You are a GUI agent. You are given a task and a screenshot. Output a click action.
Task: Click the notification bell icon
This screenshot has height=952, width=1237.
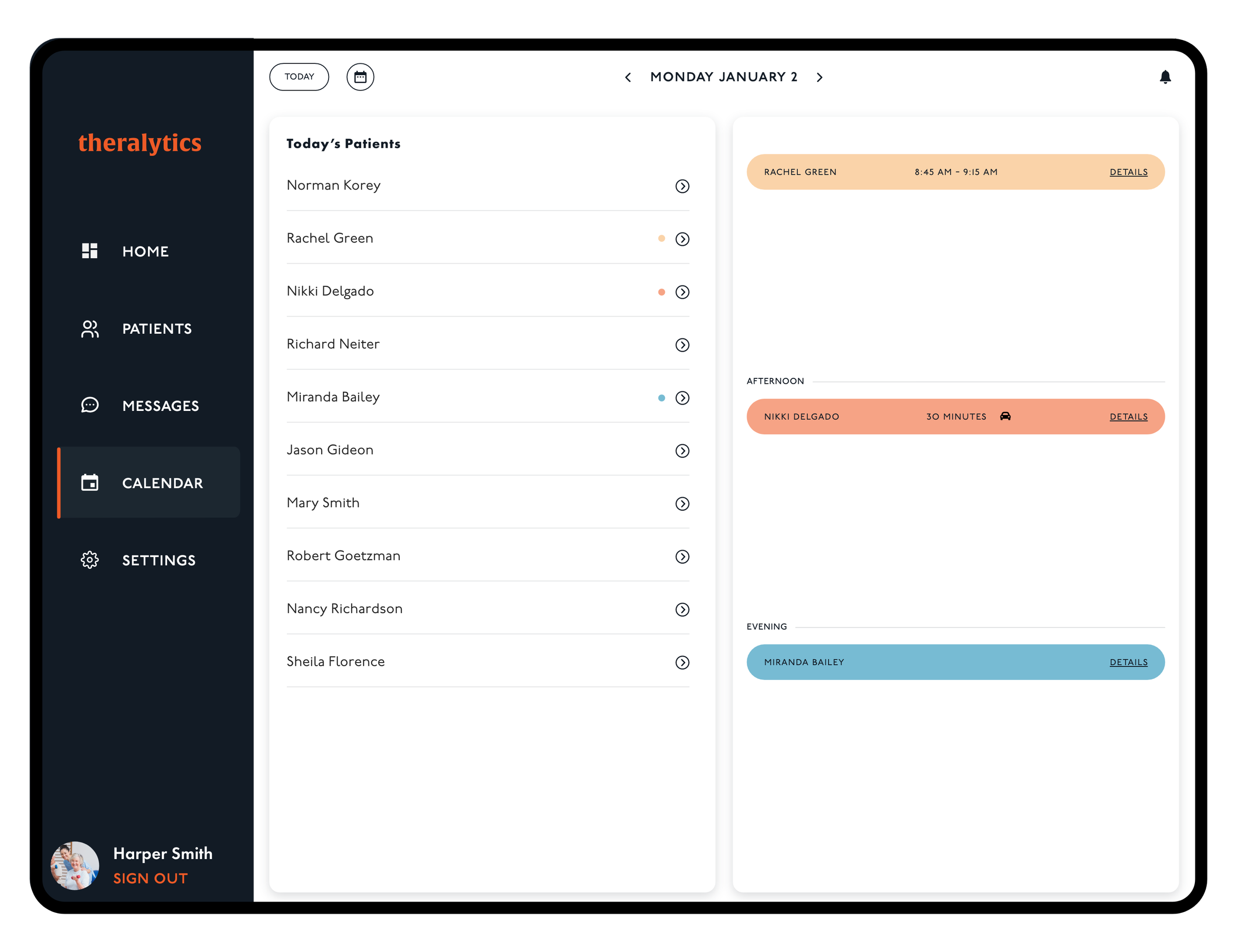coord(1164,77)
